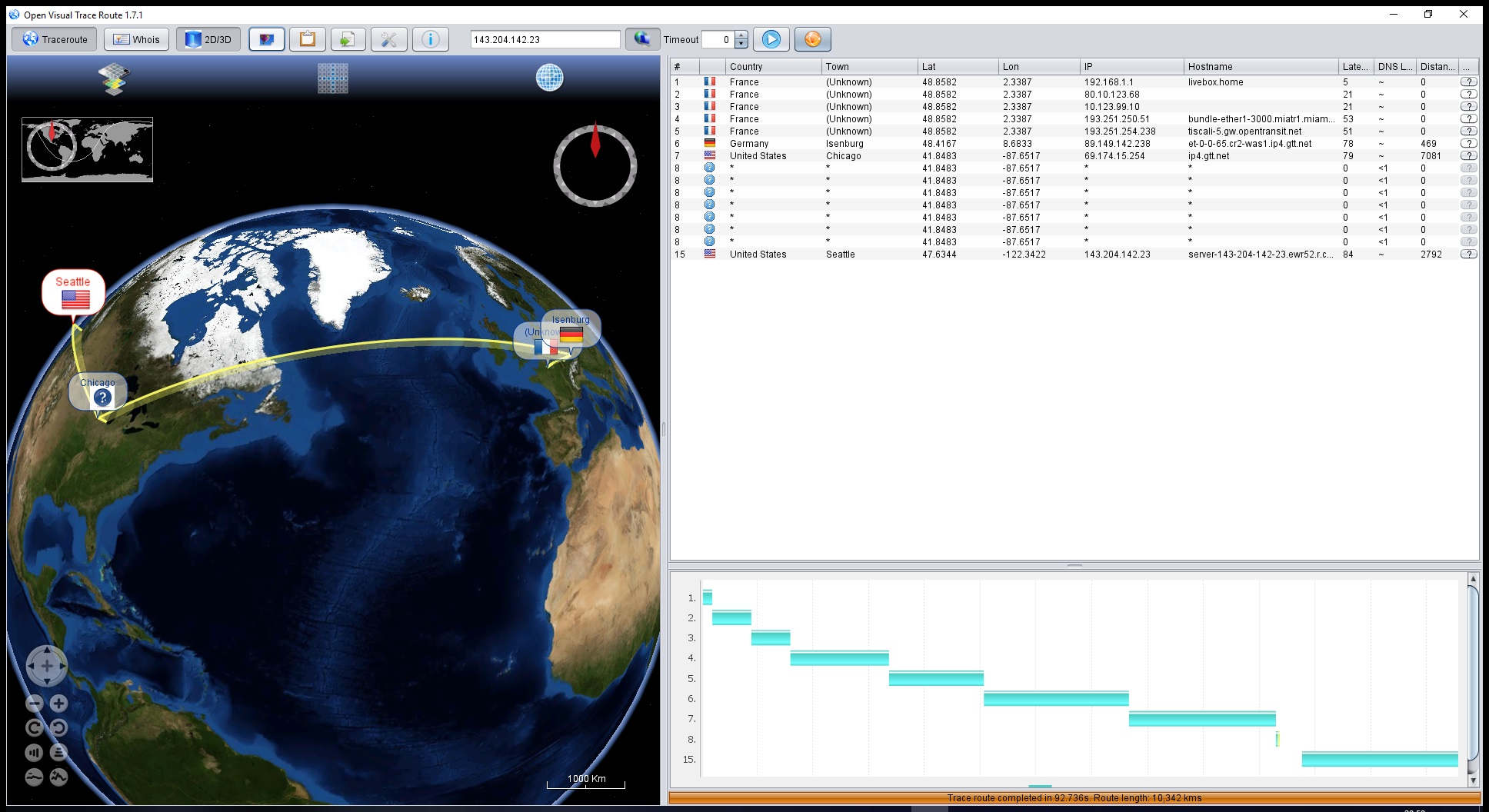
Task: Click the latency bar for hop 4
Action: (x=839, y=657)
